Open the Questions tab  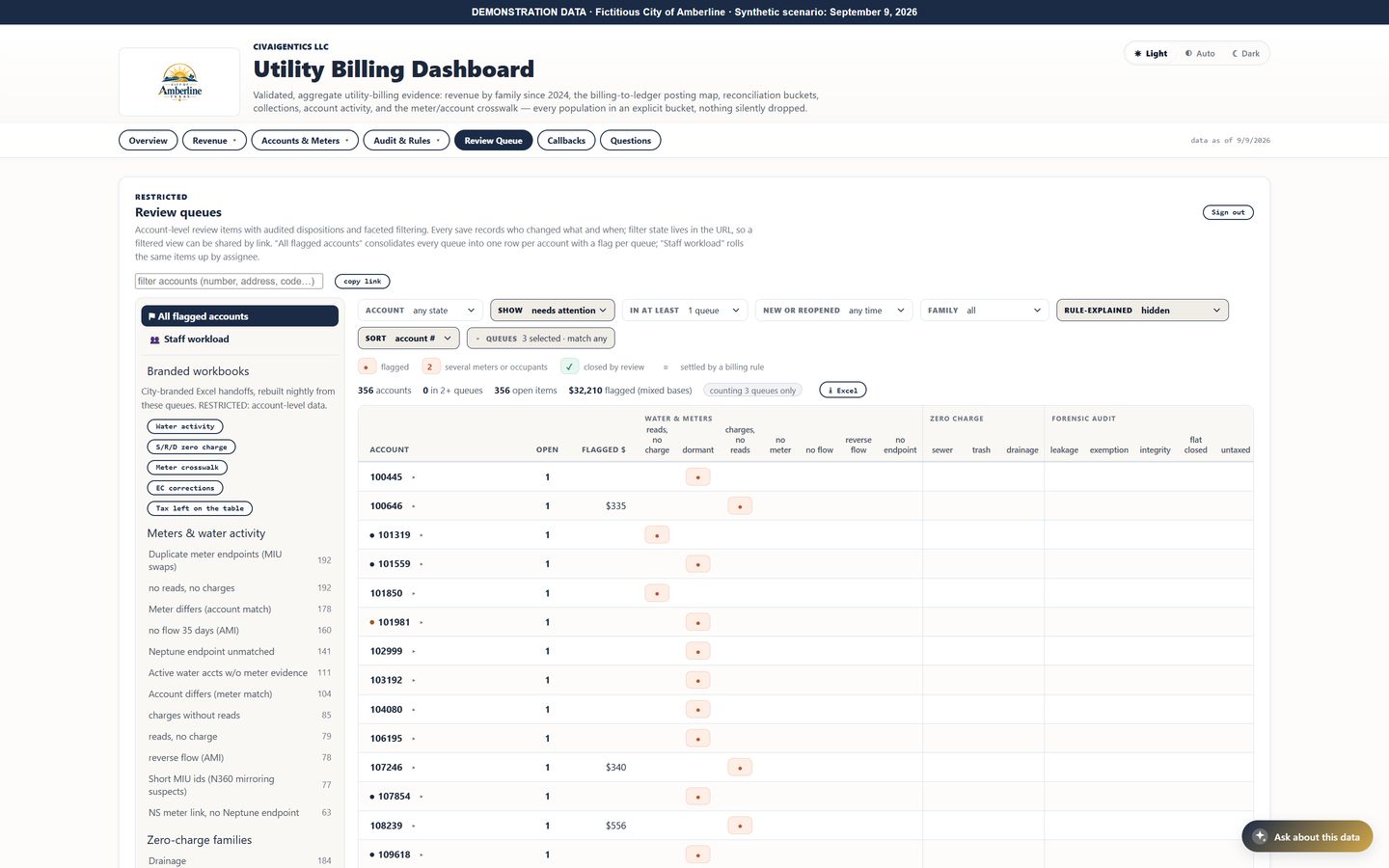[x=630, y=141]
